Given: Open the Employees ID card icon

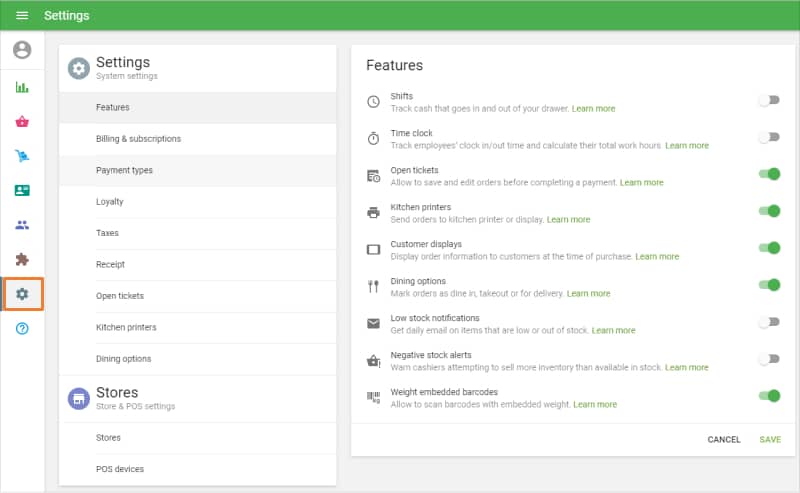Looking at the screenshot, I should (22, 190).
